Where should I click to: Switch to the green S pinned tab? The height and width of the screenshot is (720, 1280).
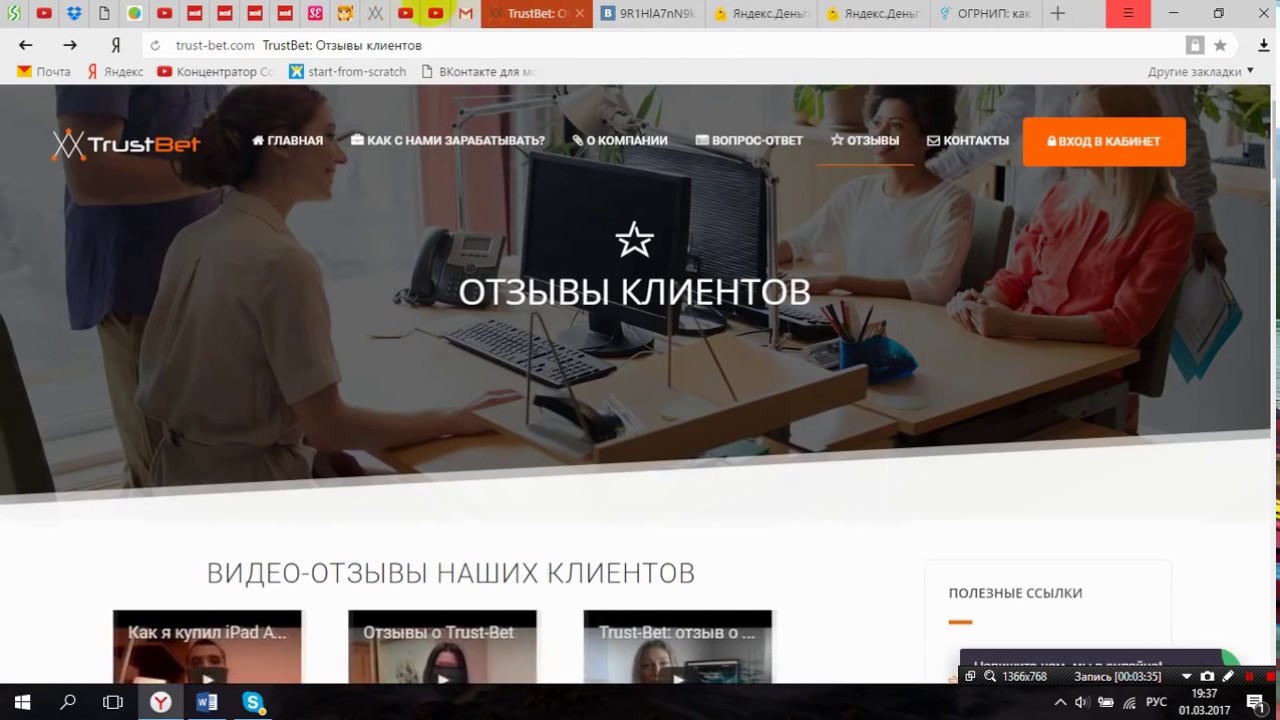click(14, 14)
